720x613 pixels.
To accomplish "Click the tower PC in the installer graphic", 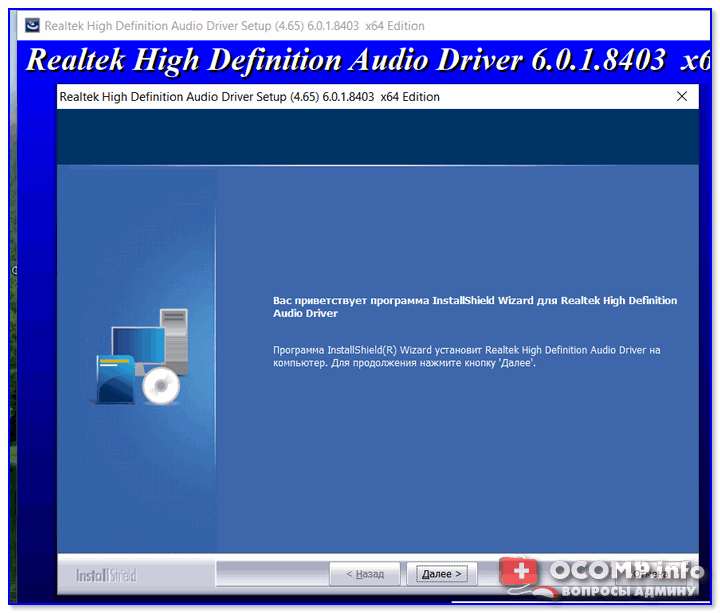I will tap(170, 337).
